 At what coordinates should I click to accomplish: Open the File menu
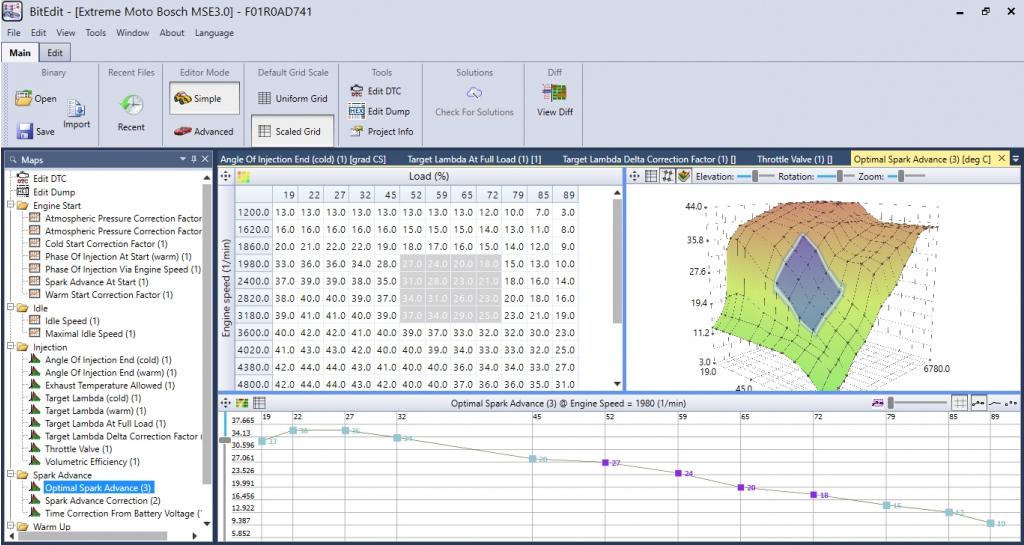point(14,33)
